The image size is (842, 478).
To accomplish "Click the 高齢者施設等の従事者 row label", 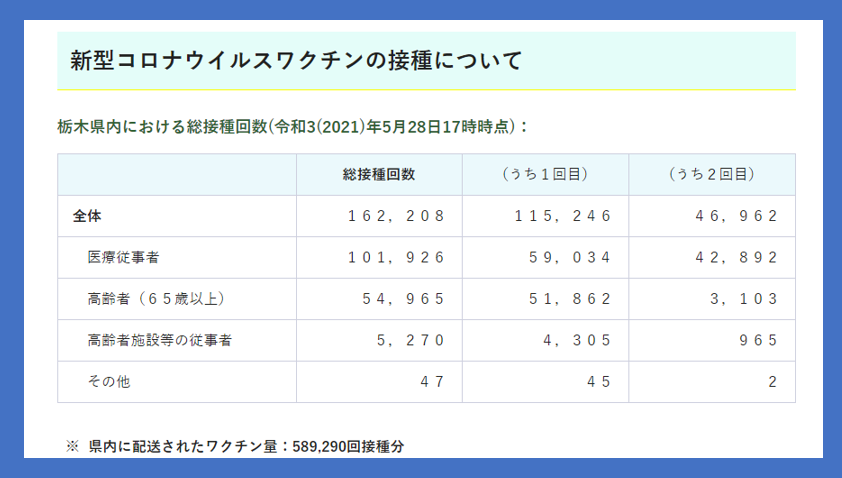I will click(160, 340).
